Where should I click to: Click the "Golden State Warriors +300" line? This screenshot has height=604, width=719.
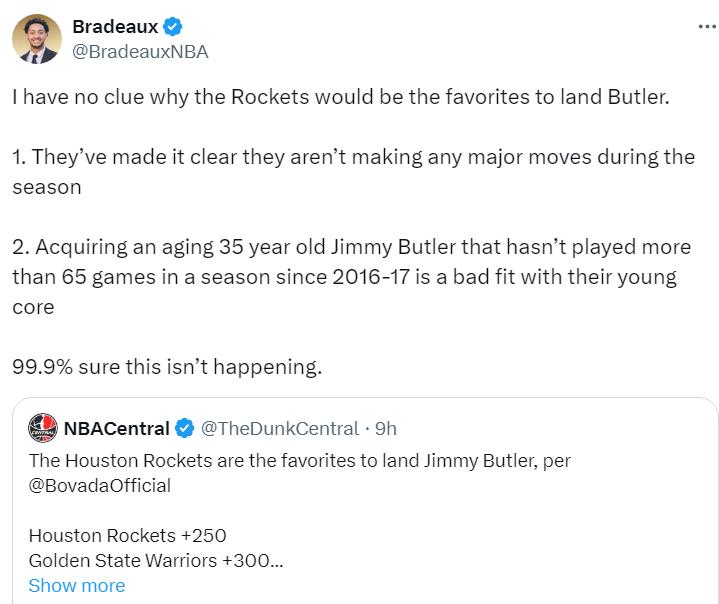156,560
